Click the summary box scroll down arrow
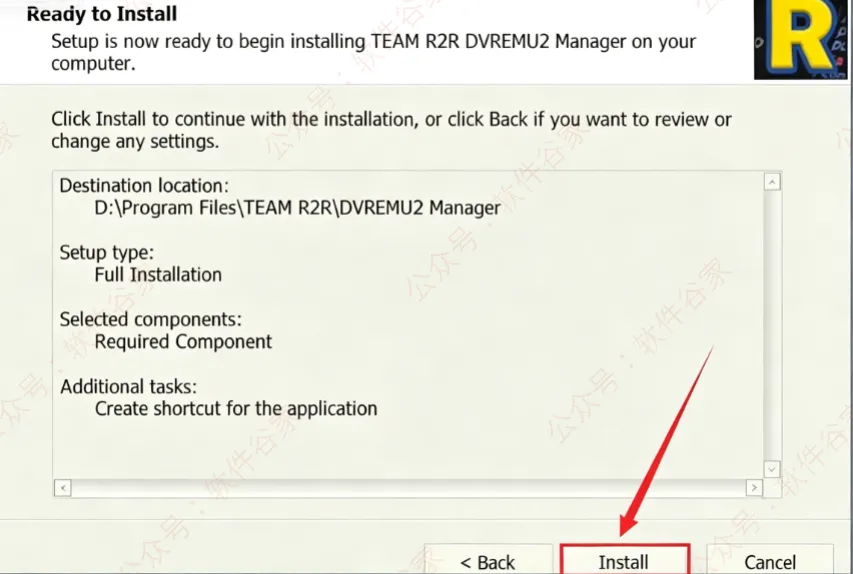This screenshot has height=574, width=853. [772, 469]
